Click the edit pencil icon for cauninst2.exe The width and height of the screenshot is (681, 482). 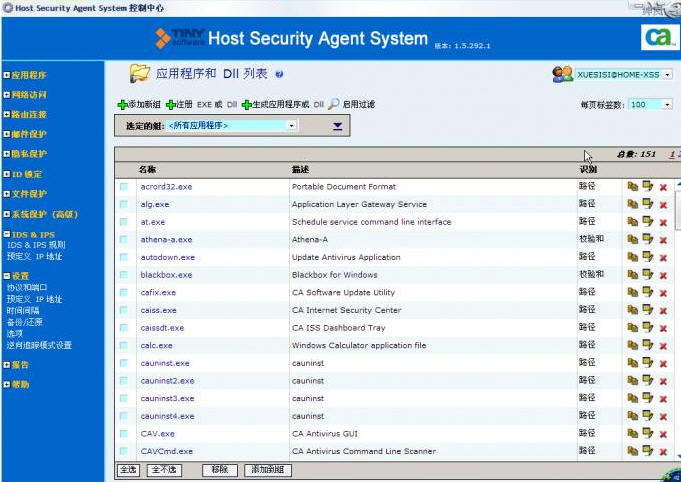[x=648, y=380]
